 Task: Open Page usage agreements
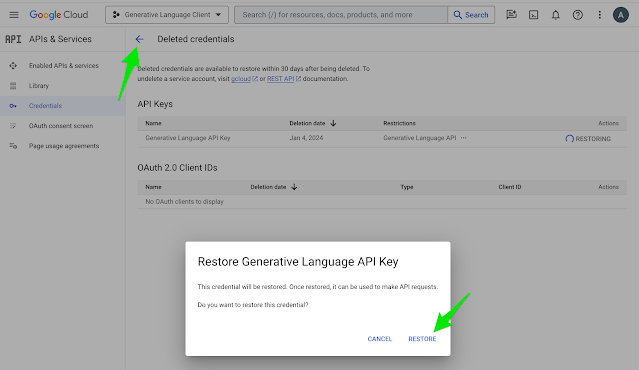pyautogui.click(x=64, y=146)
